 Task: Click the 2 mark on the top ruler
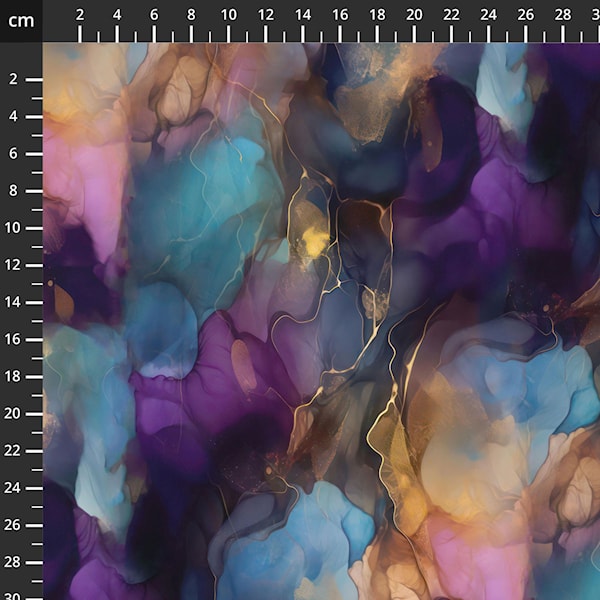[80, 15]
